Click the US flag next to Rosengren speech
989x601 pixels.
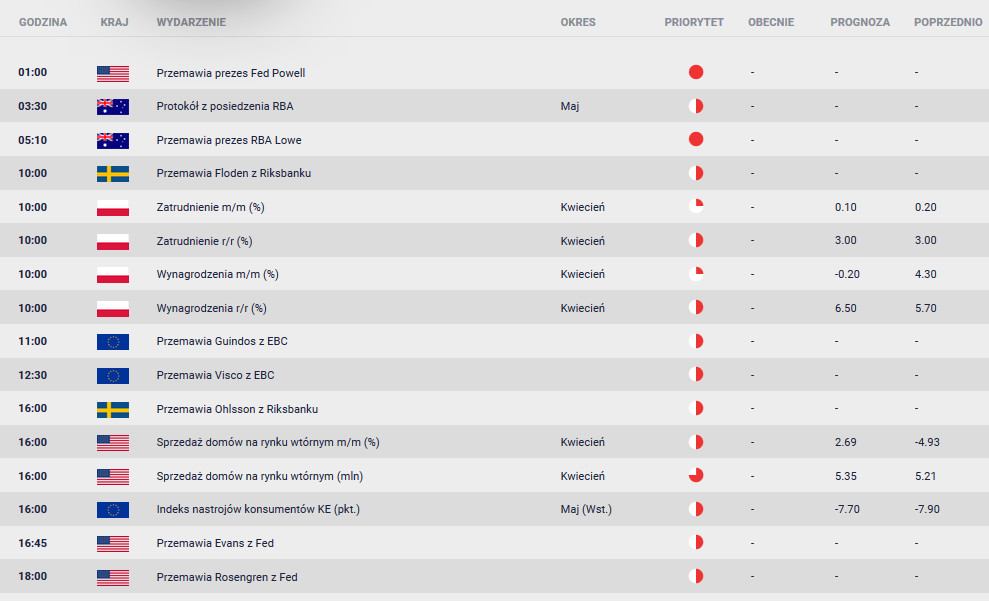pyautogui.click(x=113, y=577)
